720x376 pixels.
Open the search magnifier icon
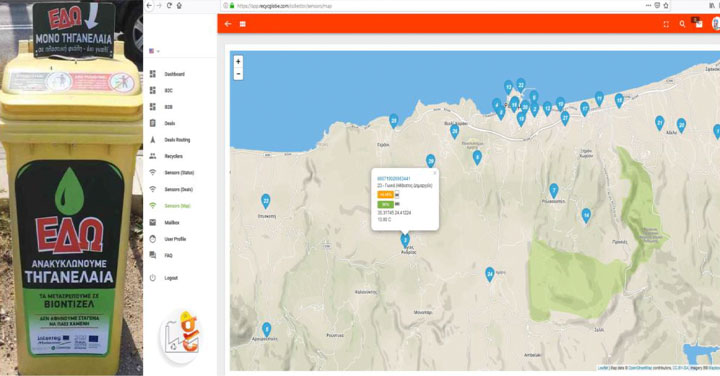point(682,24)
